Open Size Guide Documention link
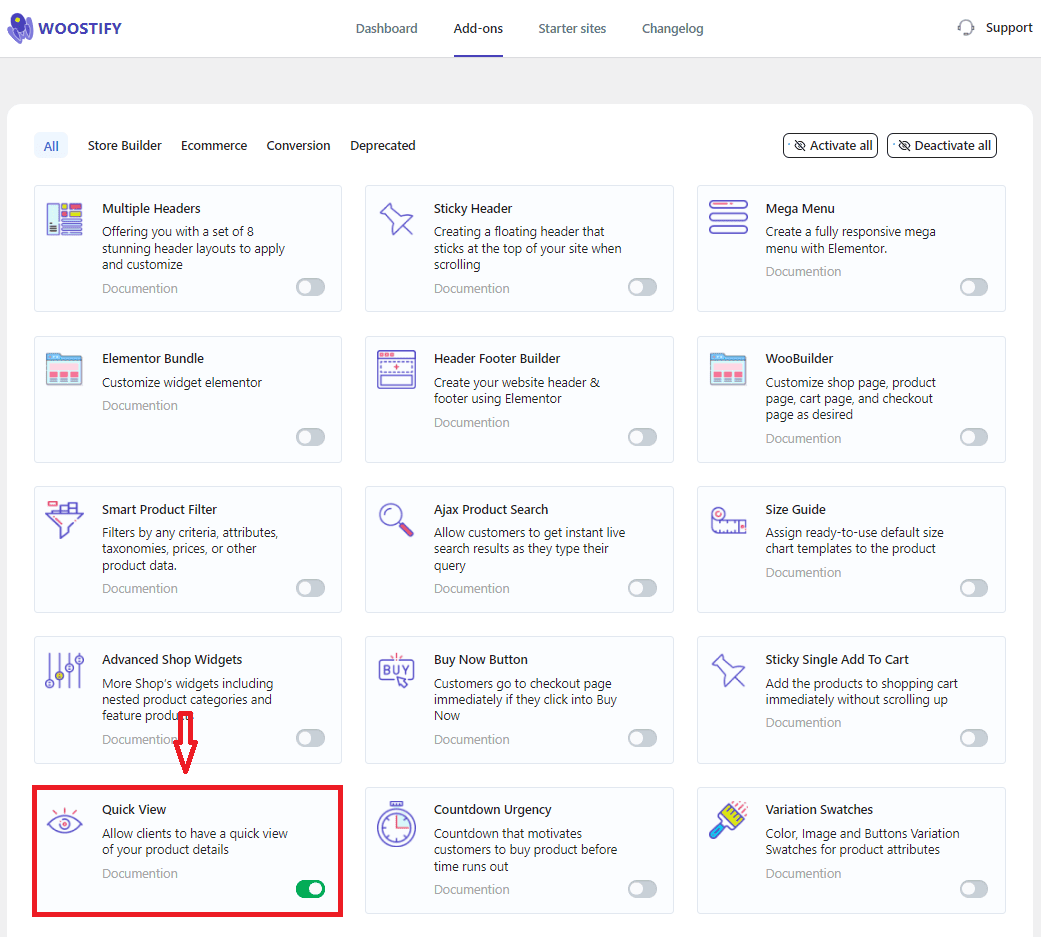The height and width of the screenshot is (937, 1041). pyautogui.click(x=803, y=572)
